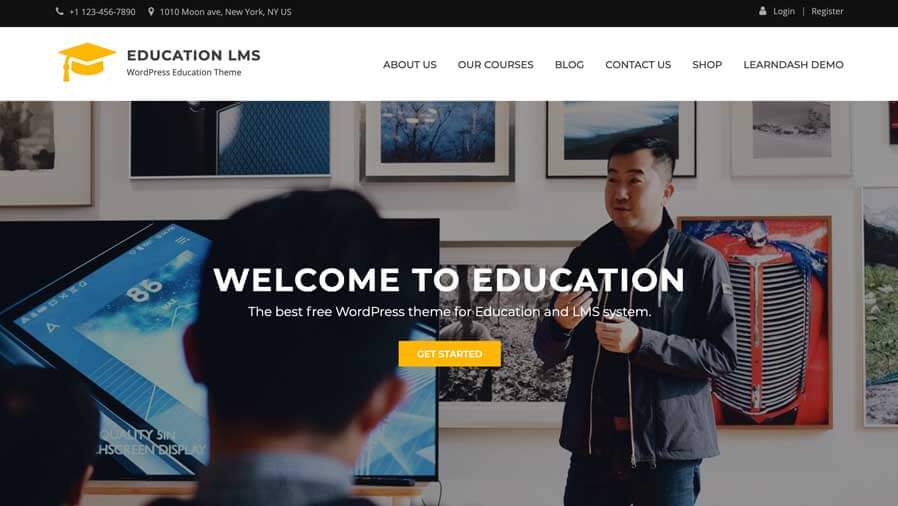Viewport: 898px width, 506px height.
Task: Click the Login link
Action: [x=783, y=11]
